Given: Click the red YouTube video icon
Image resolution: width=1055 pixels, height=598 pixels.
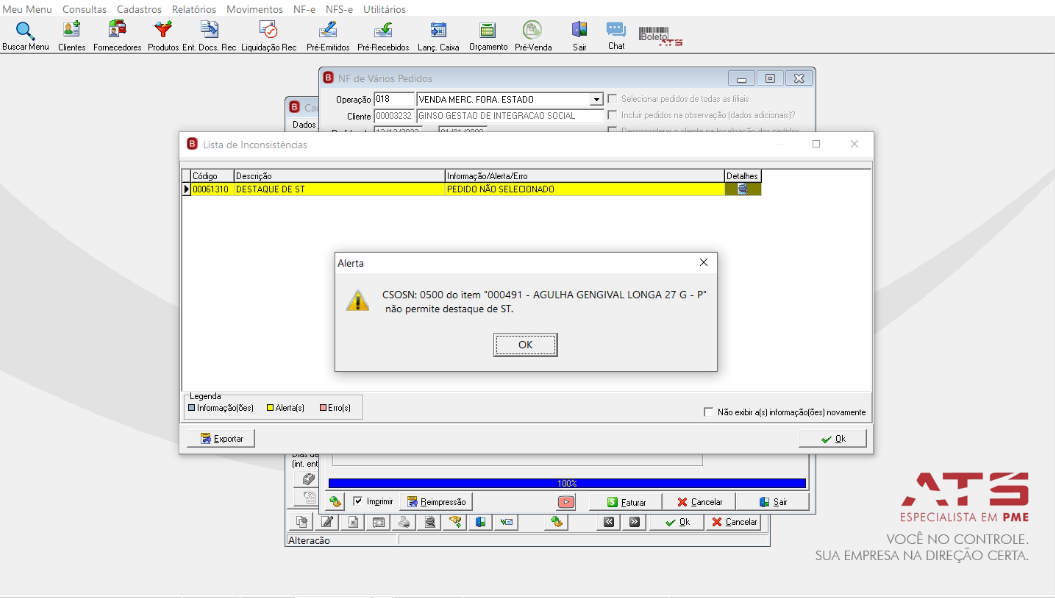Looking at the screenshot, I should click(566, 502).
